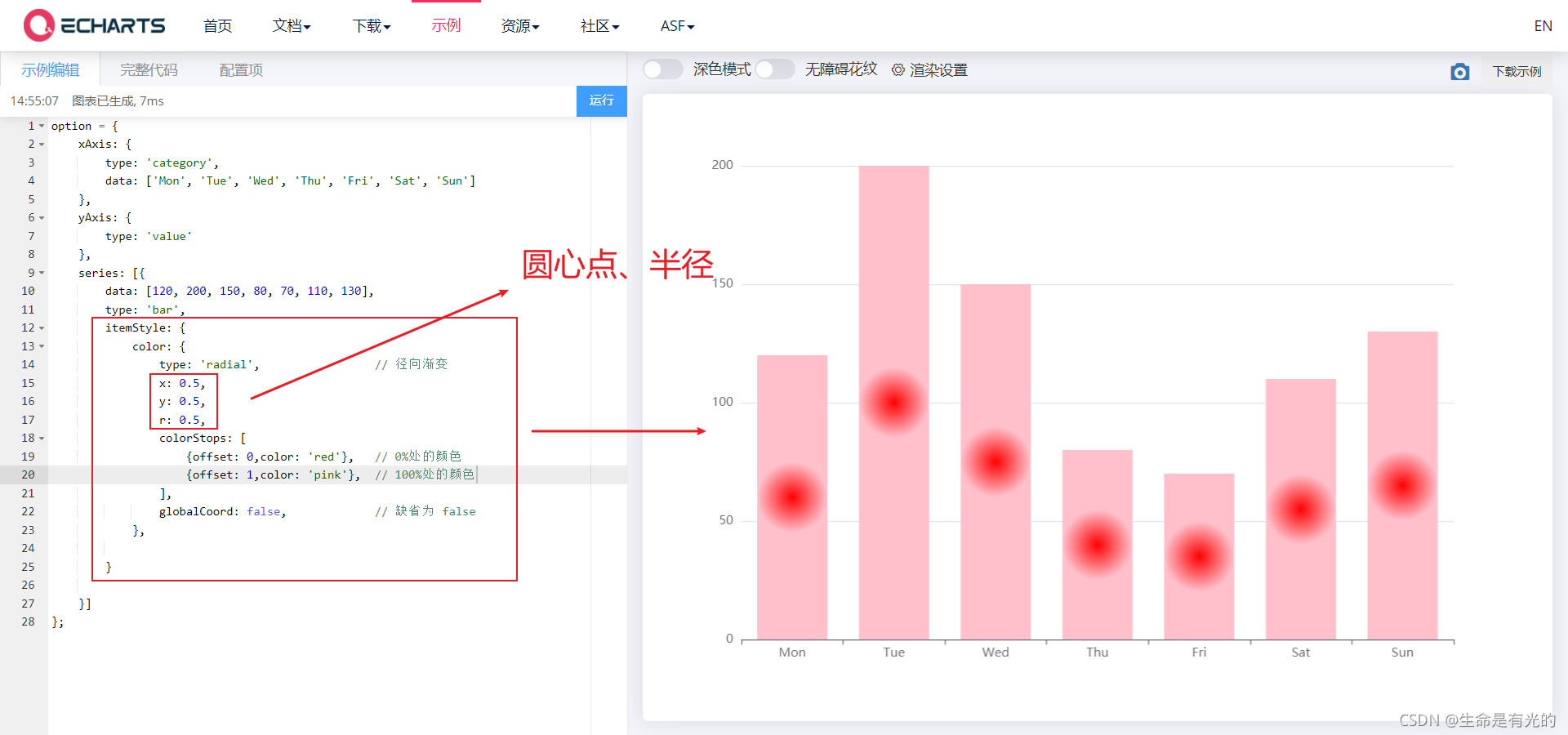Open the 下载 dropdown menu
This screenshot has width=1568, height=735.
[x=372, y=26]
